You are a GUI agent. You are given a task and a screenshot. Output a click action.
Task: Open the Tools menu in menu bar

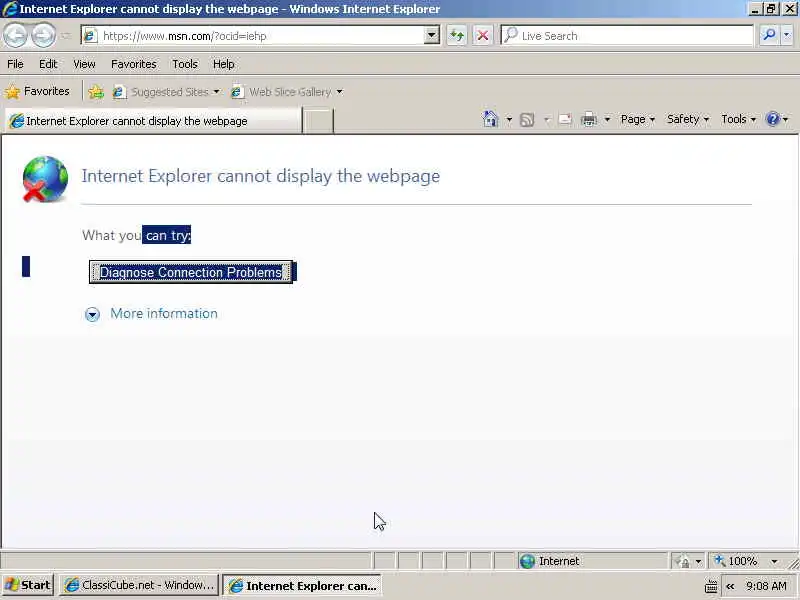pyautogui.click(x=185, y=64)
